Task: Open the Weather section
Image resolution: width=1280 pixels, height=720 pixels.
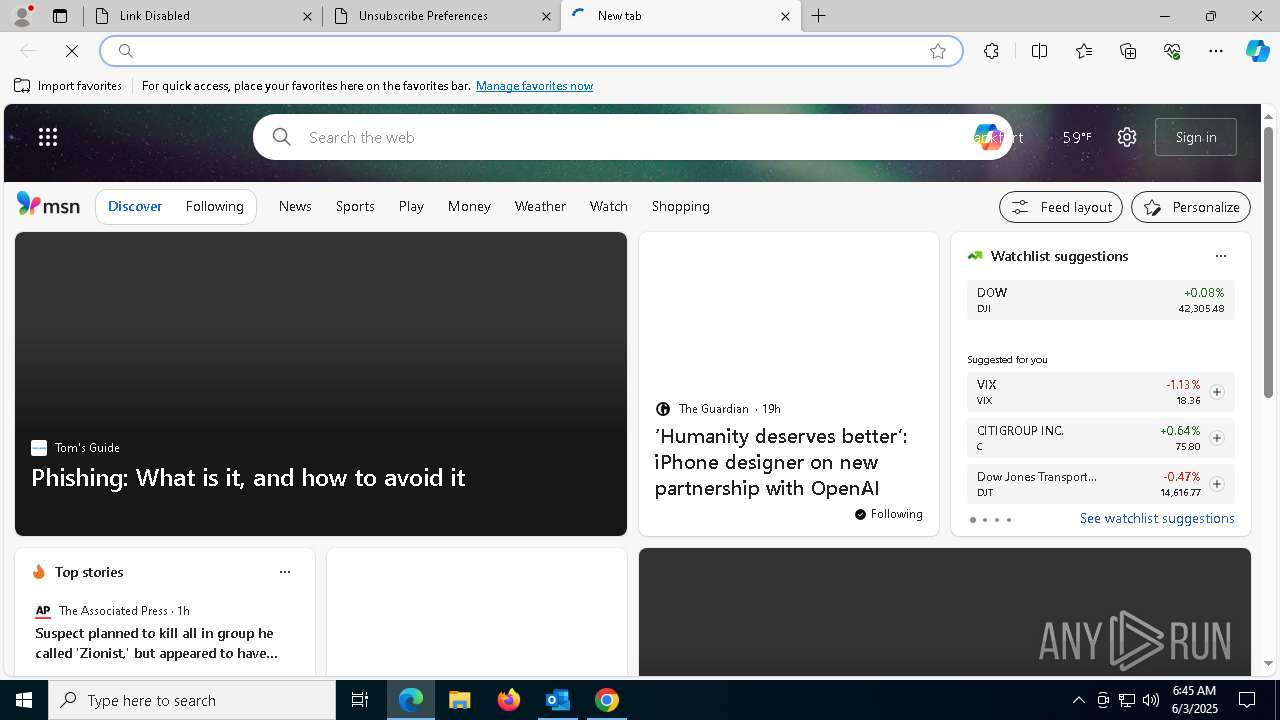Action: pos(540,206)
